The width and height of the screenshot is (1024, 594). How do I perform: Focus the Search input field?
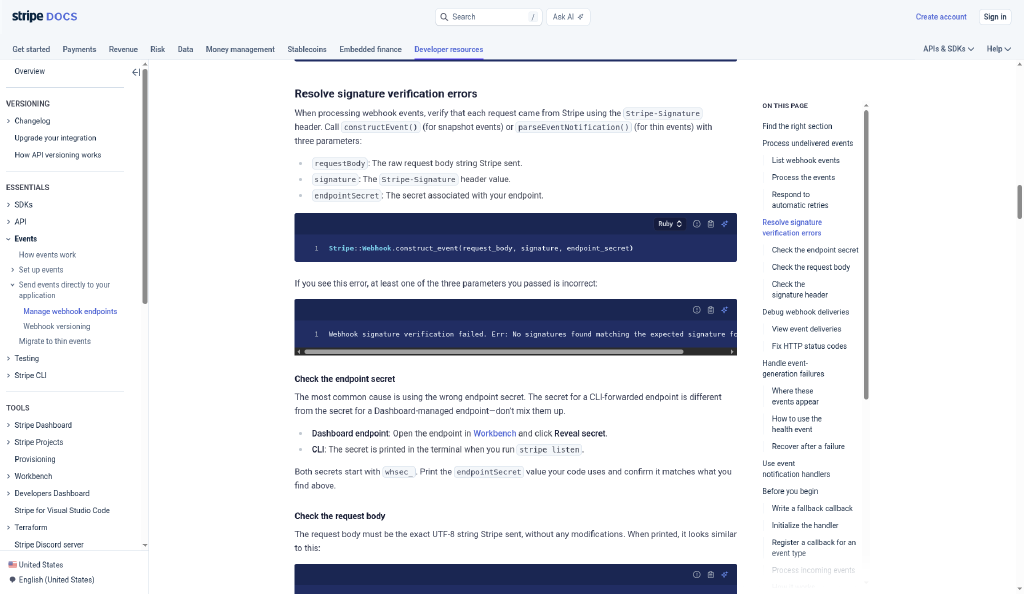pos(490,17)
